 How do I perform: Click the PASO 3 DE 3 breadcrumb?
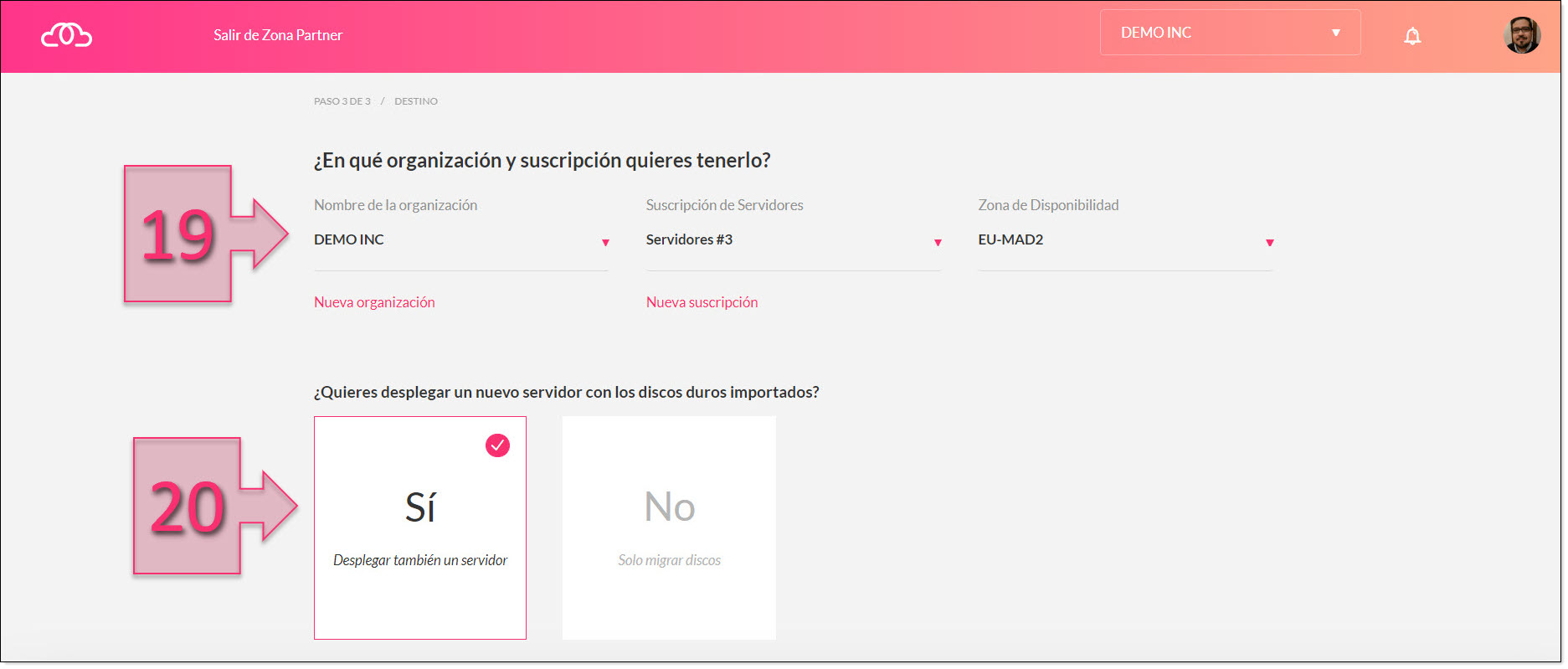coord(342,101)
